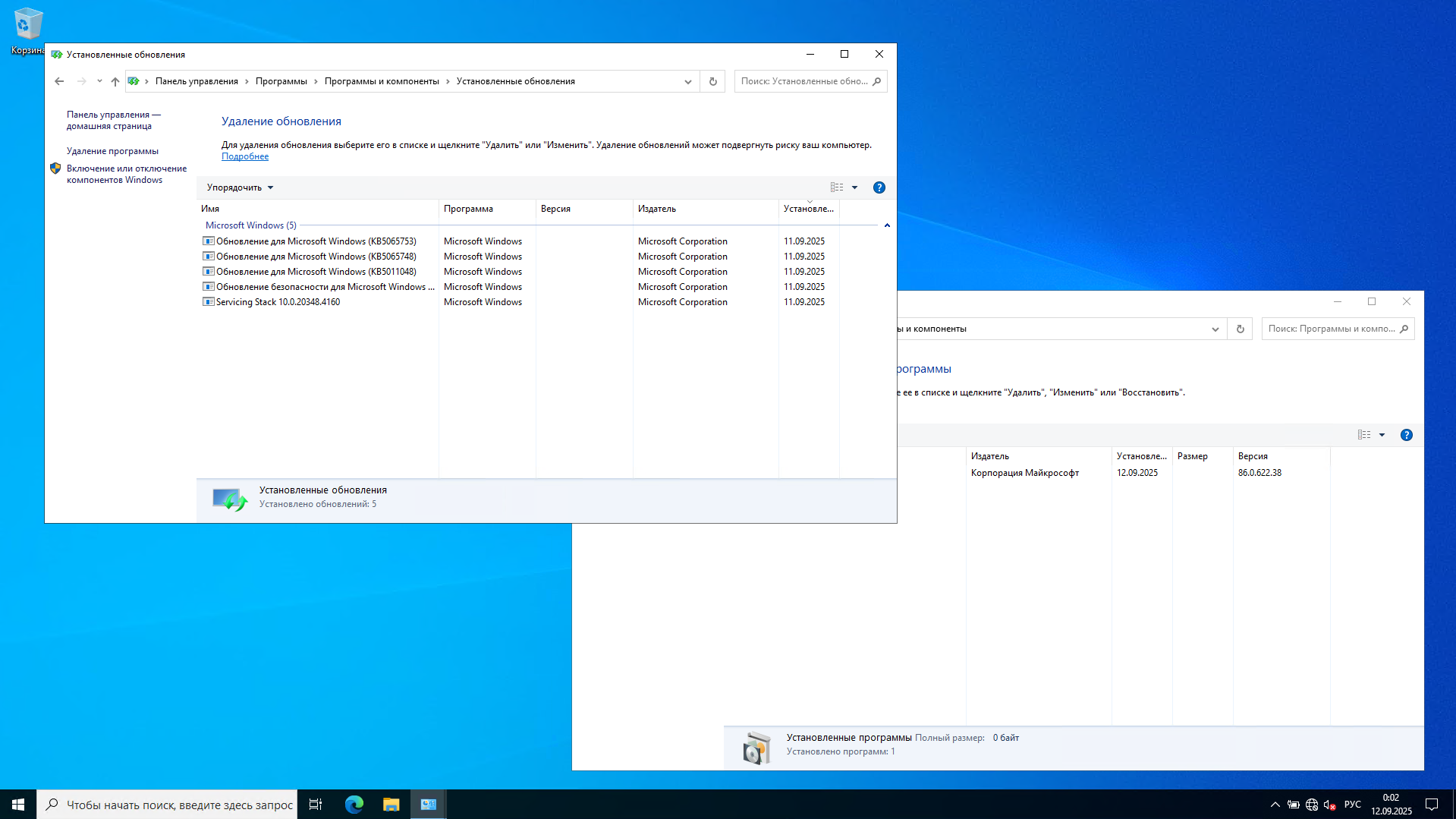1456x819 pixels.
Task: Launch Microsoft Edge from taskbar
Action: 354,805
